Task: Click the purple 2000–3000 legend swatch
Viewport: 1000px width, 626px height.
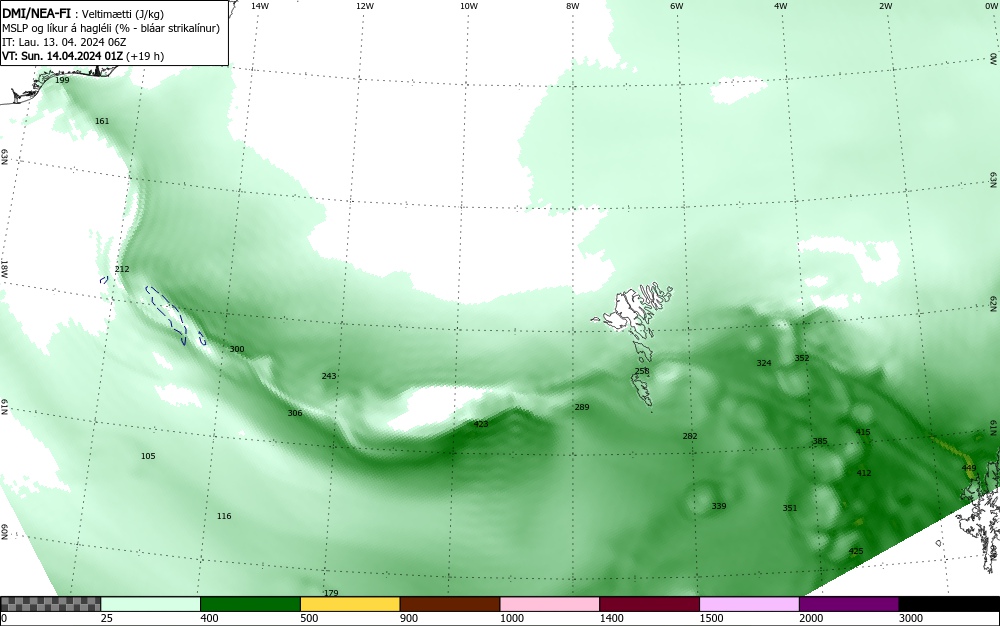Action: [x=849, y=604]
